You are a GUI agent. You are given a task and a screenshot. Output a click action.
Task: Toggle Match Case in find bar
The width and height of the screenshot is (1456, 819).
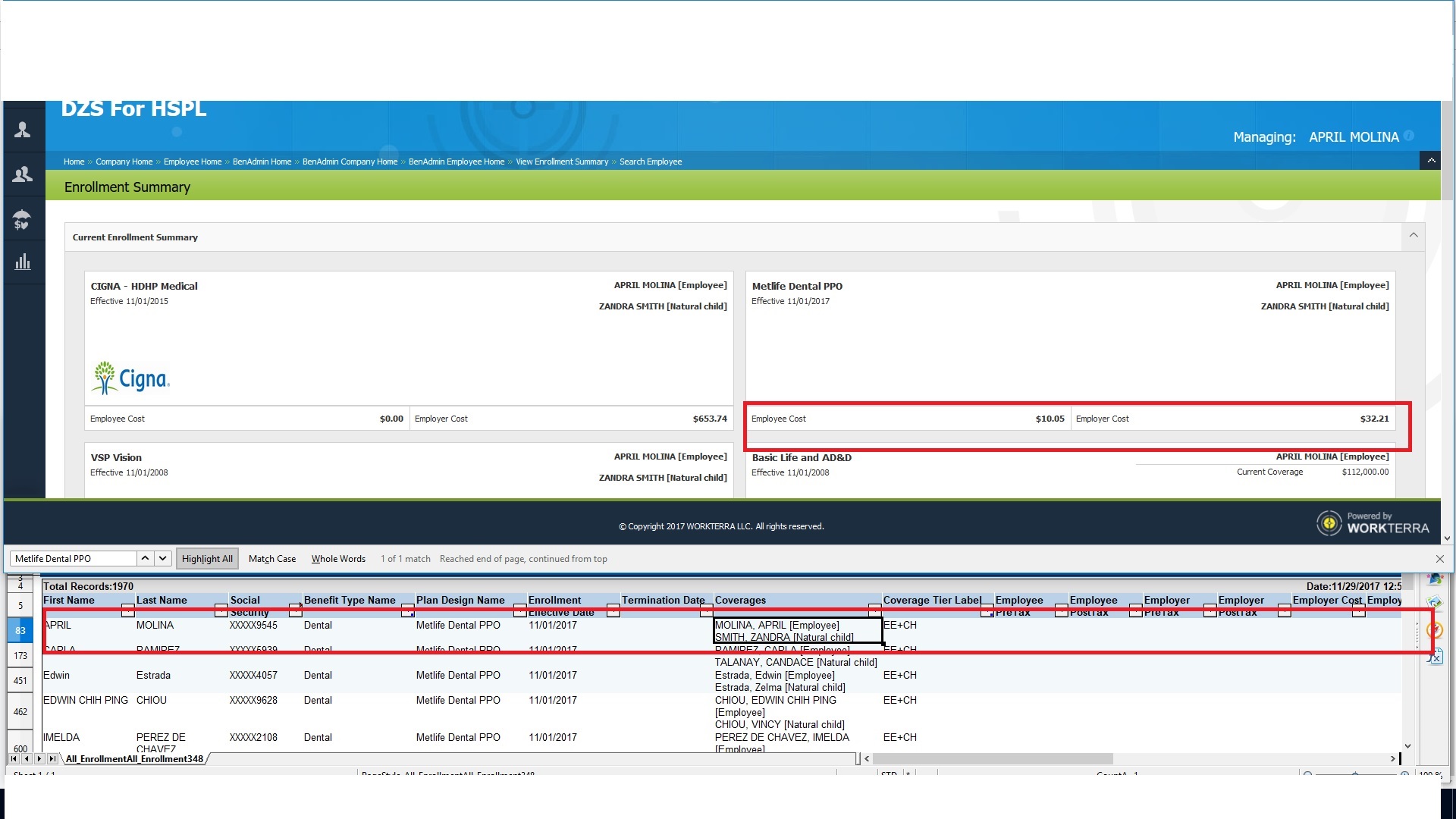point(272,559)
